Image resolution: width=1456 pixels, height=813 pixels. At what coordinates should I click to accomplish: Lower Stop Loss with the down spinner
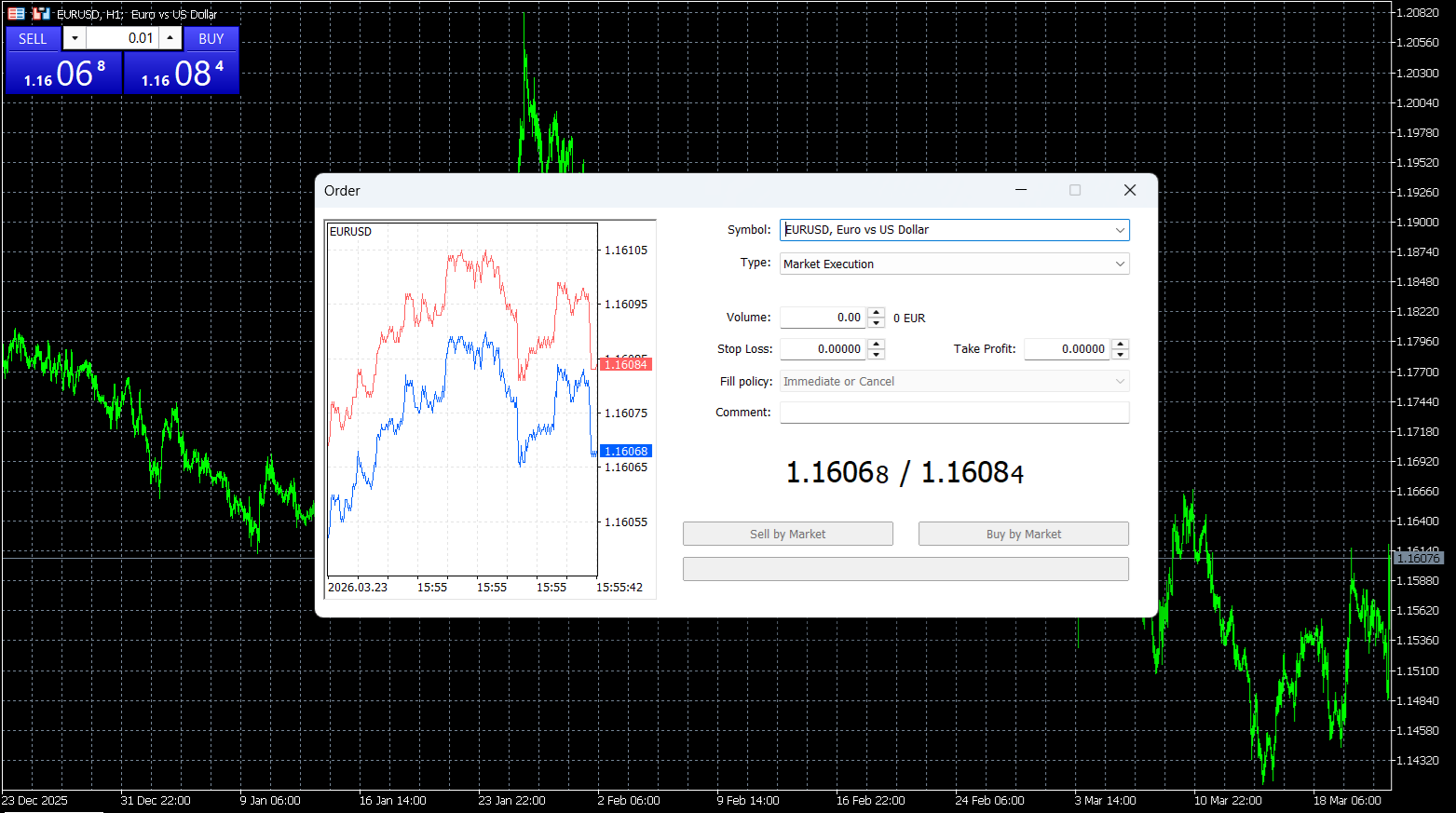877,355
